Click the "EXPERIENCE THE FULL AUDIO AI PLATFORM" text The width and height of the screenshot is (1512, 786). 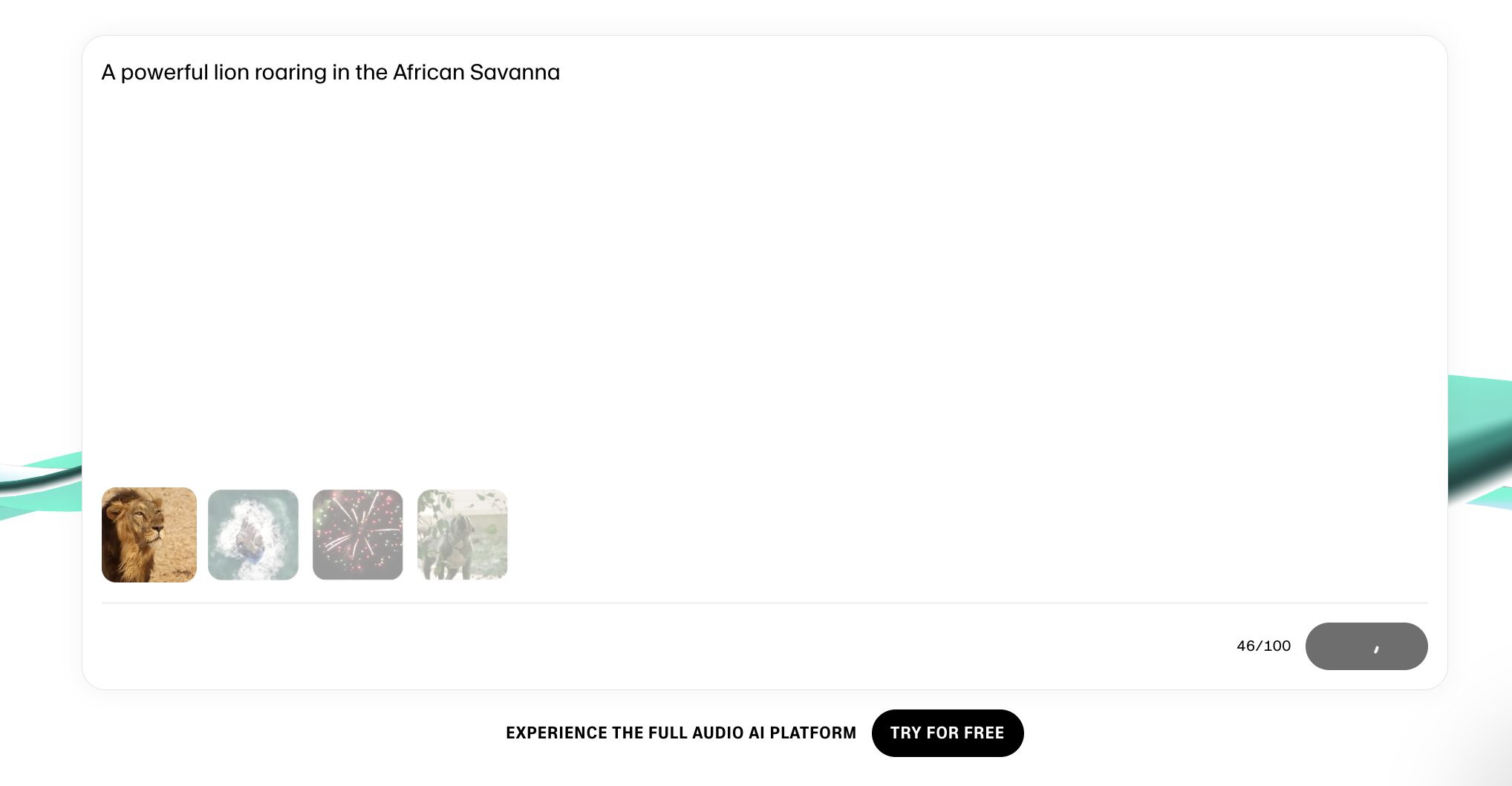[x=681, y=733]
